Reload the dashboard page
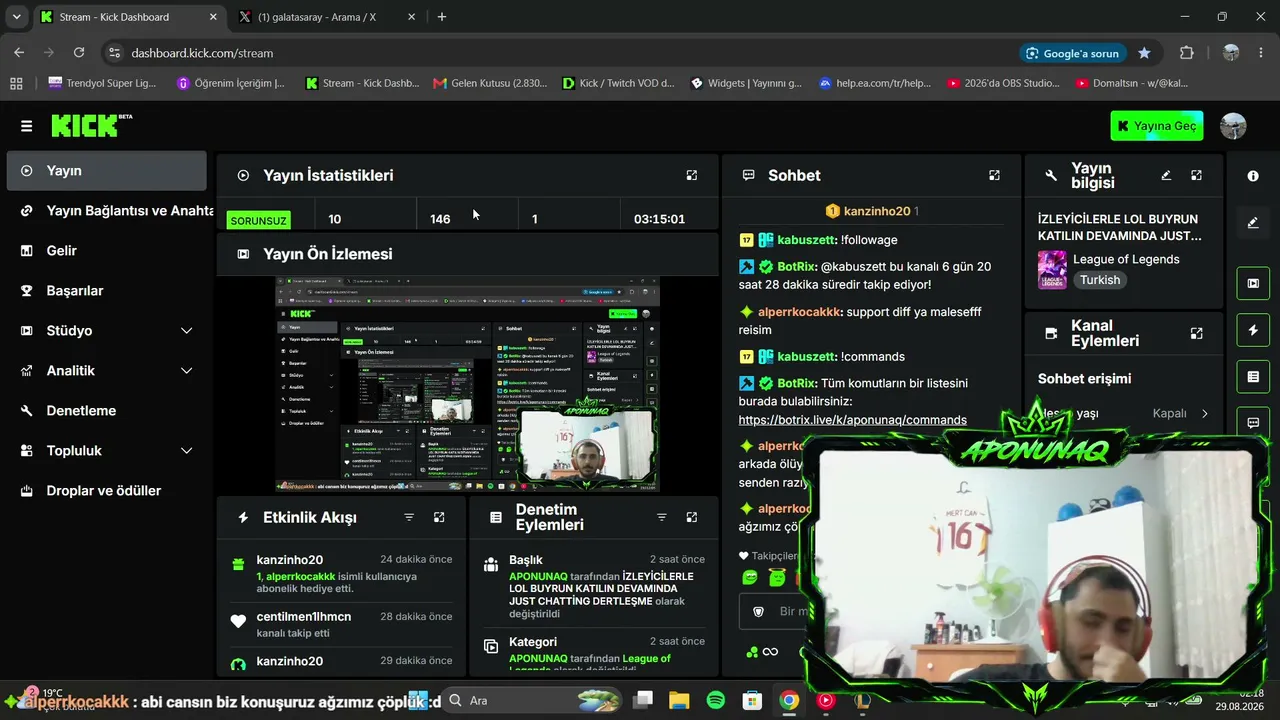The width and height of the screenshot is (1280, 720). coord(79,53)
